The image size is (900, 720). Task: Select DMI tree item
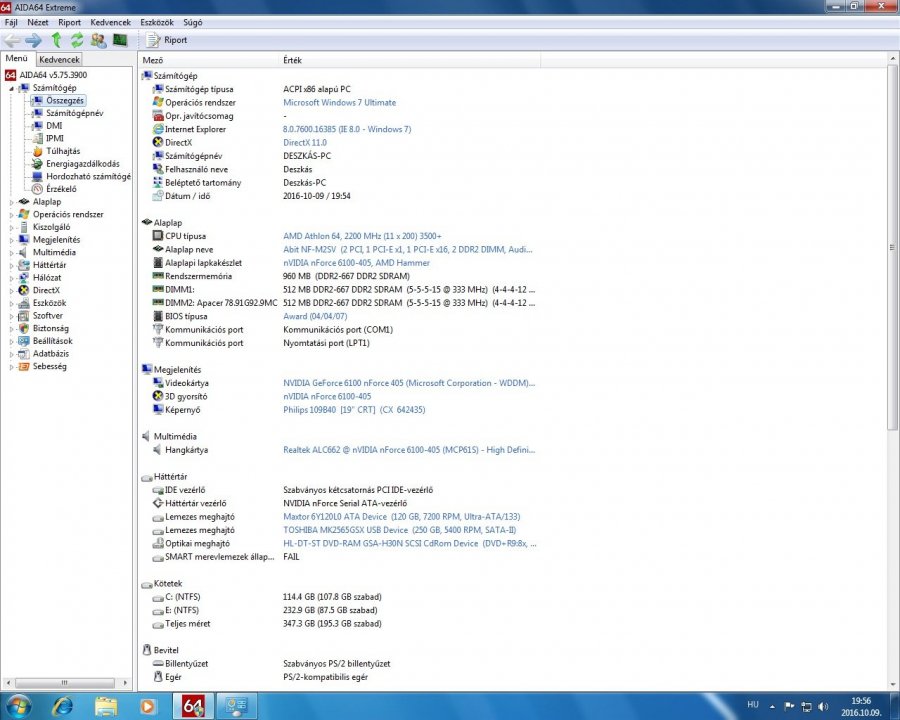point(54,126)
